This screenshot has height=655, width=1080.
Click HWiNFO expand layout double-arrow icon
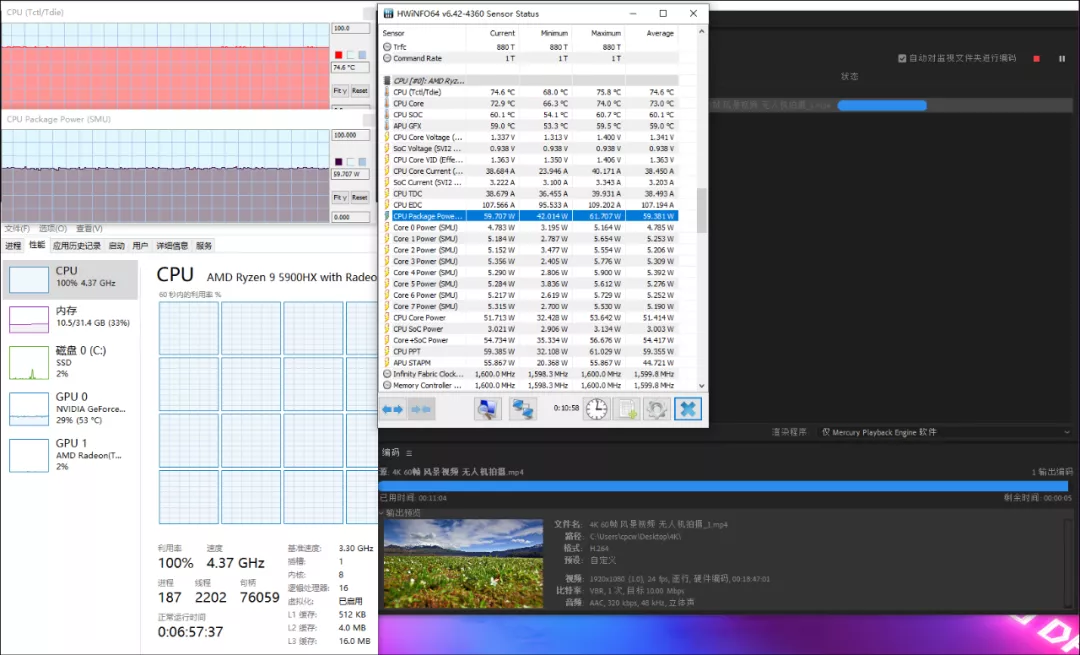(x=393, y=409)
